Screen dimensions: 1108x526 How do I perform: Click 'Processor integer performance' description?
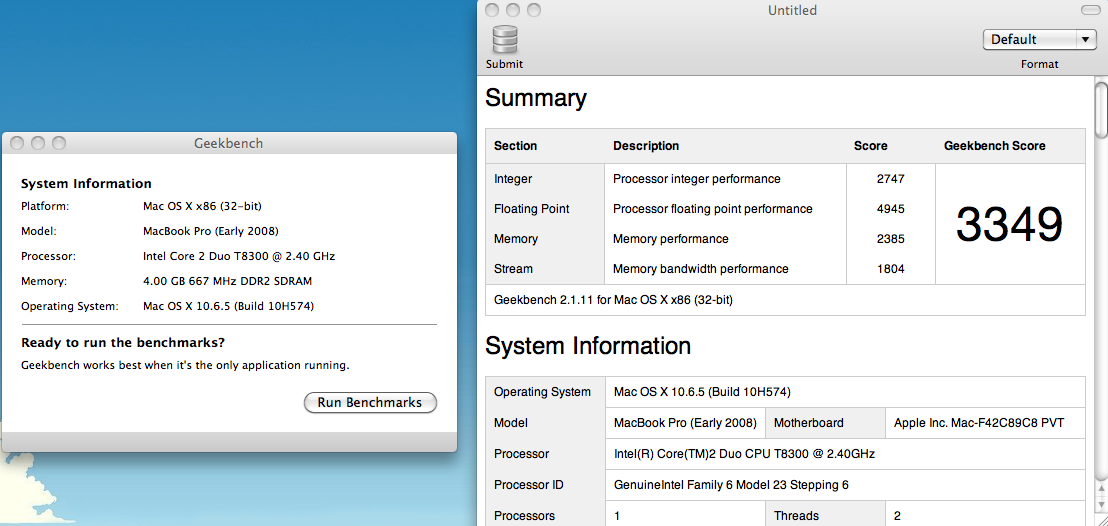point(697,179)
